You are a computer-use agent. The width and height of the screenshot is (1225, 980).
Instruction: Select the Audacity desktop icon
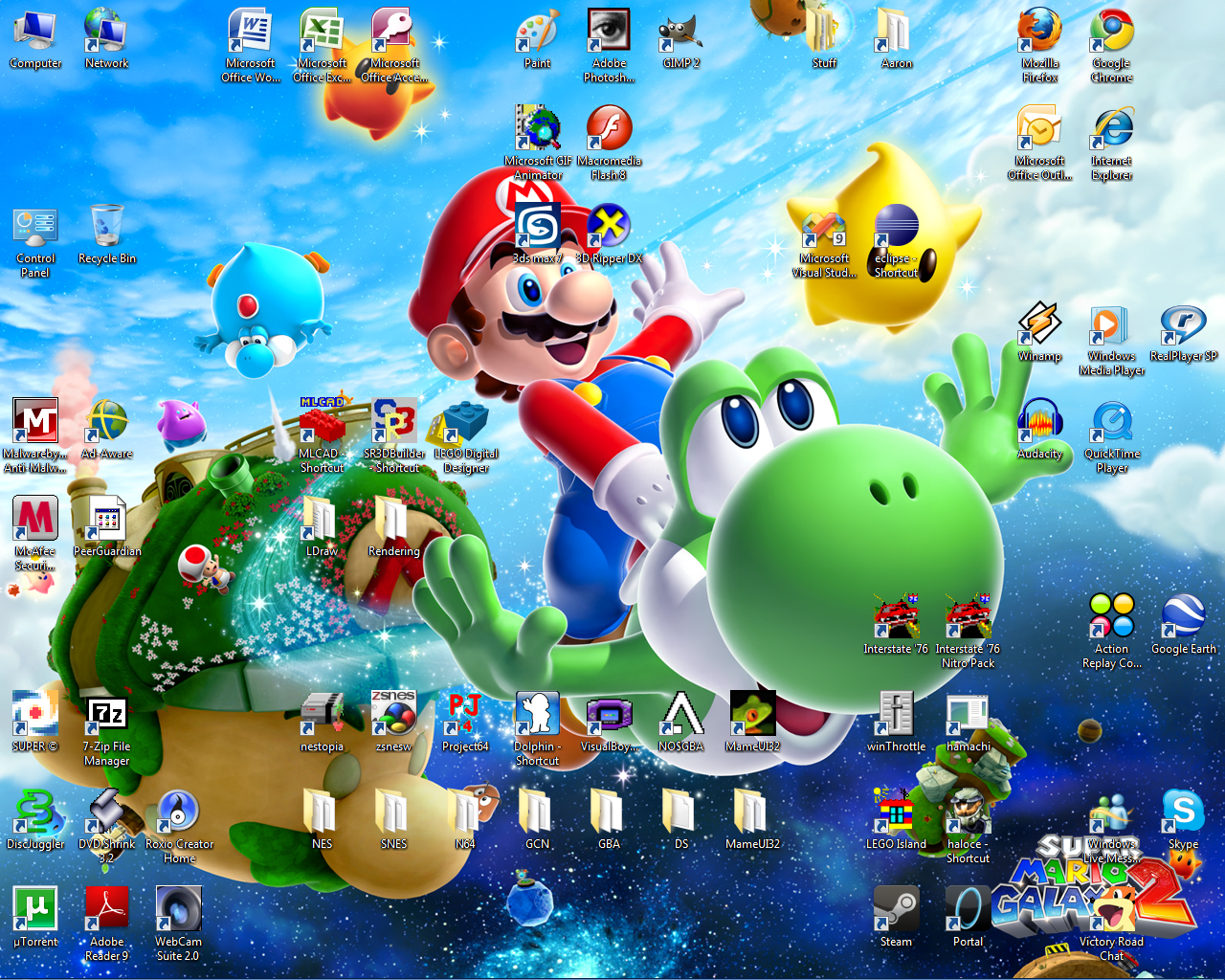[x=1039, y=422]
